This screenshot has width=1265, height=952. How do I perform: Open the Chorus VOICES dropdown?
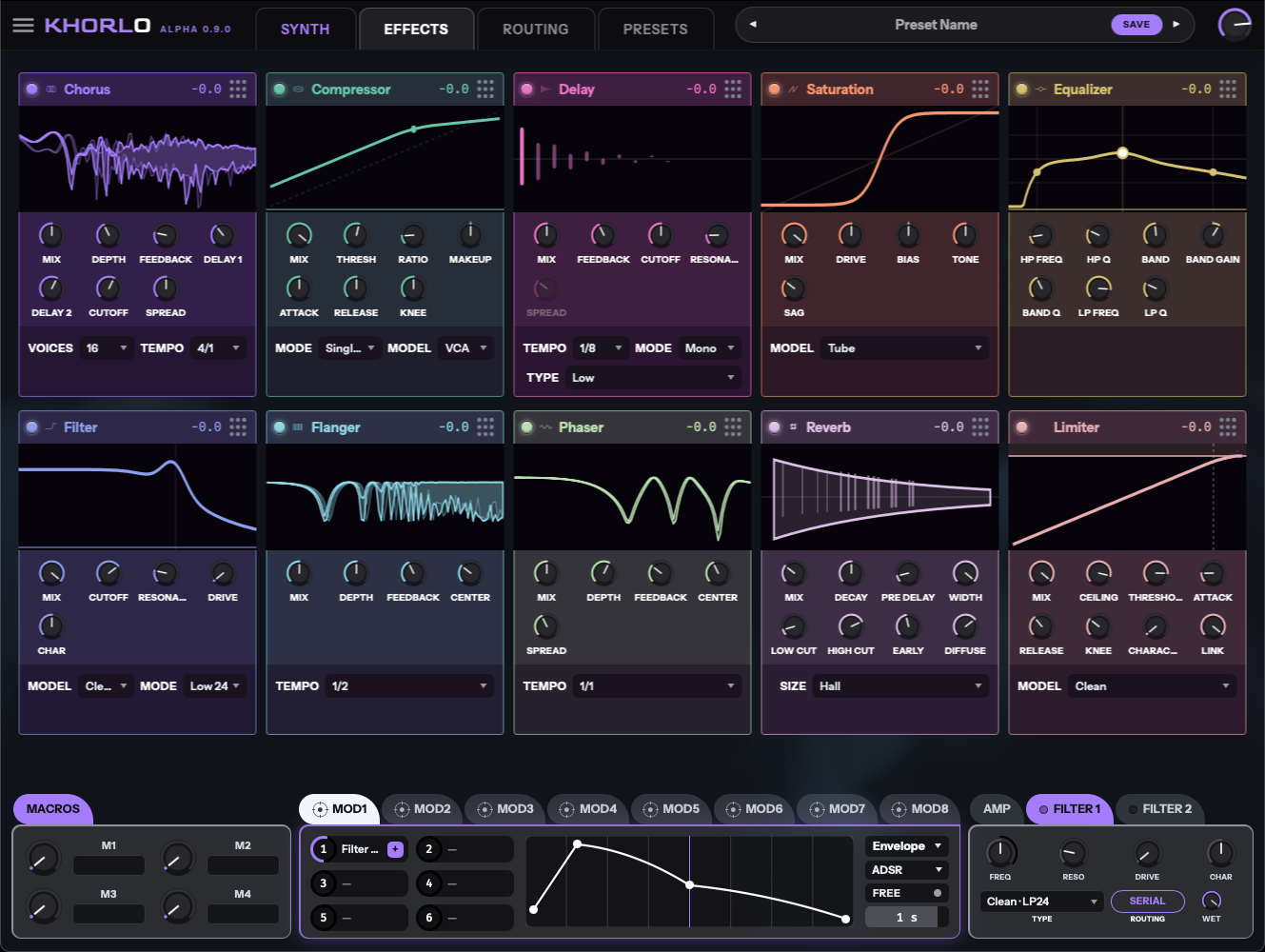click(106, 347)
